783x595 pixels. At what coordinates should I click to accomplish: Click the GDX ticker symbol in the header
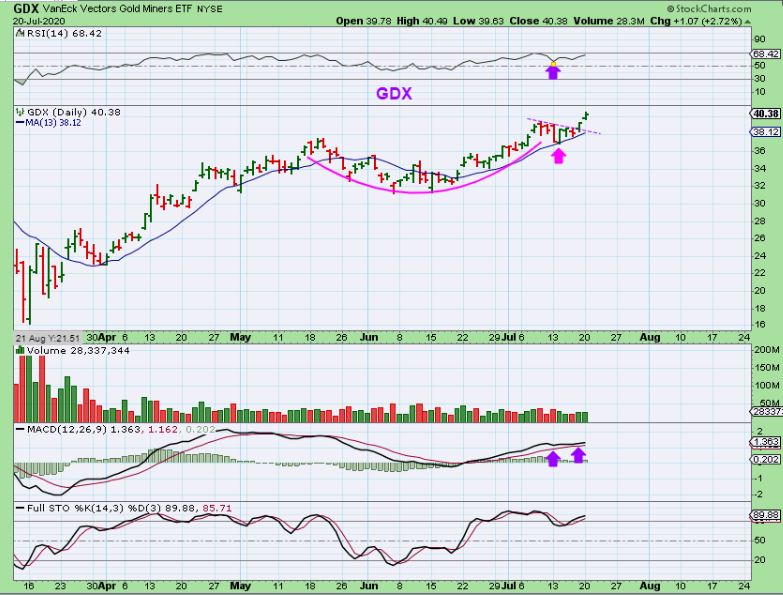pos(26,8)
